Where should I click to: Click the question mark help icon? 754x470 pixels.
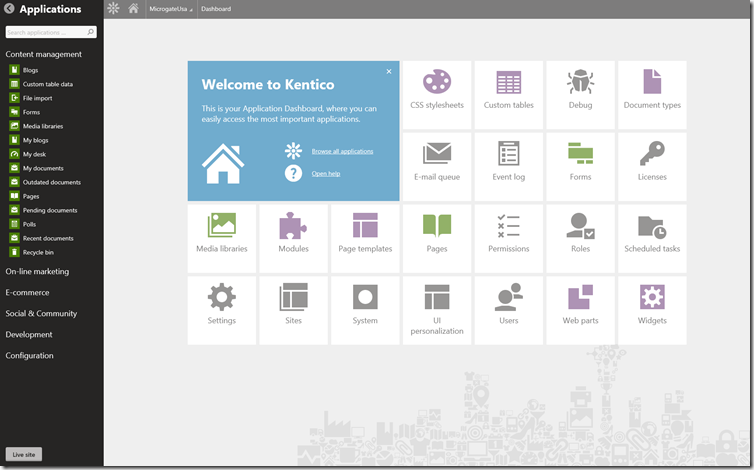[293, 173]
